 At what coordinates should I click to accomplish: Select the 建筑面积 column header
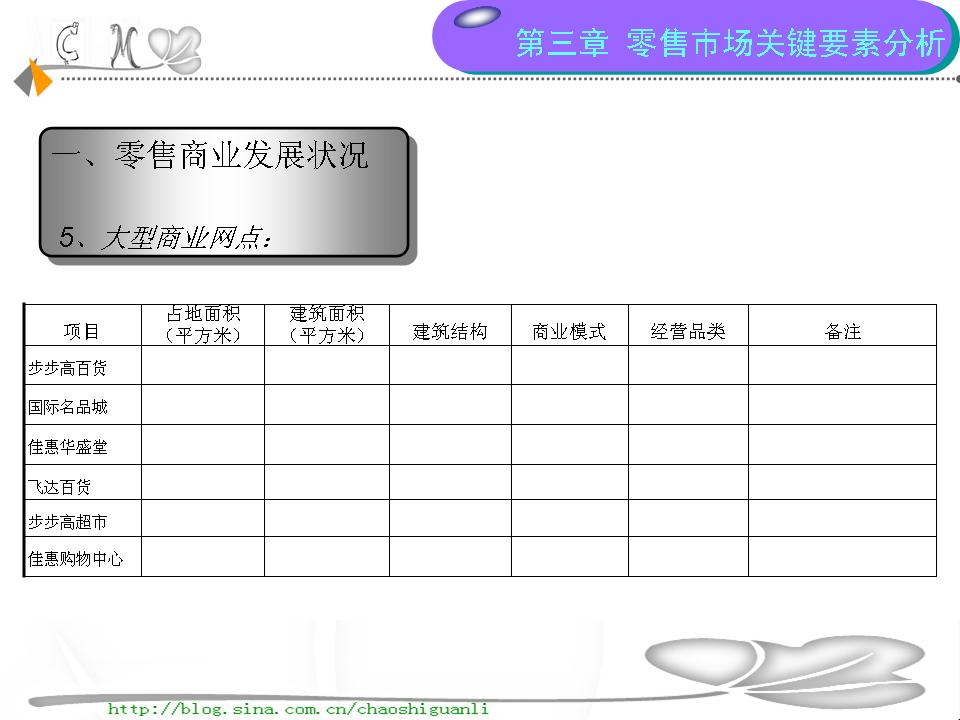click(x=327, y=325)
